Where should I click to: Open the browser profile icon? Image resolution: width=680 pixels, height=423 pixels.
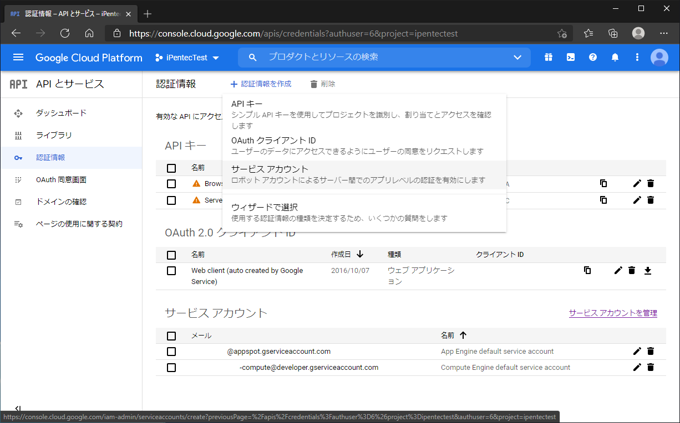pyautogui.click(x=638, y=33)
